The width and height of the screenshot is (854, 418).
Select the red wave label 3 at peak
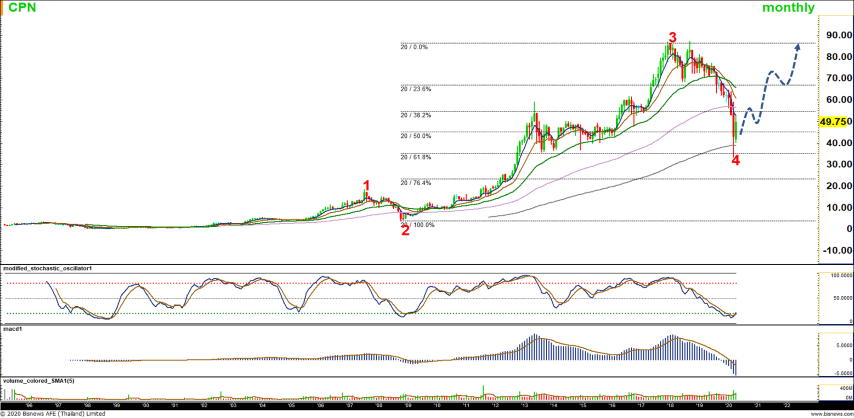[x=672, y=38]
